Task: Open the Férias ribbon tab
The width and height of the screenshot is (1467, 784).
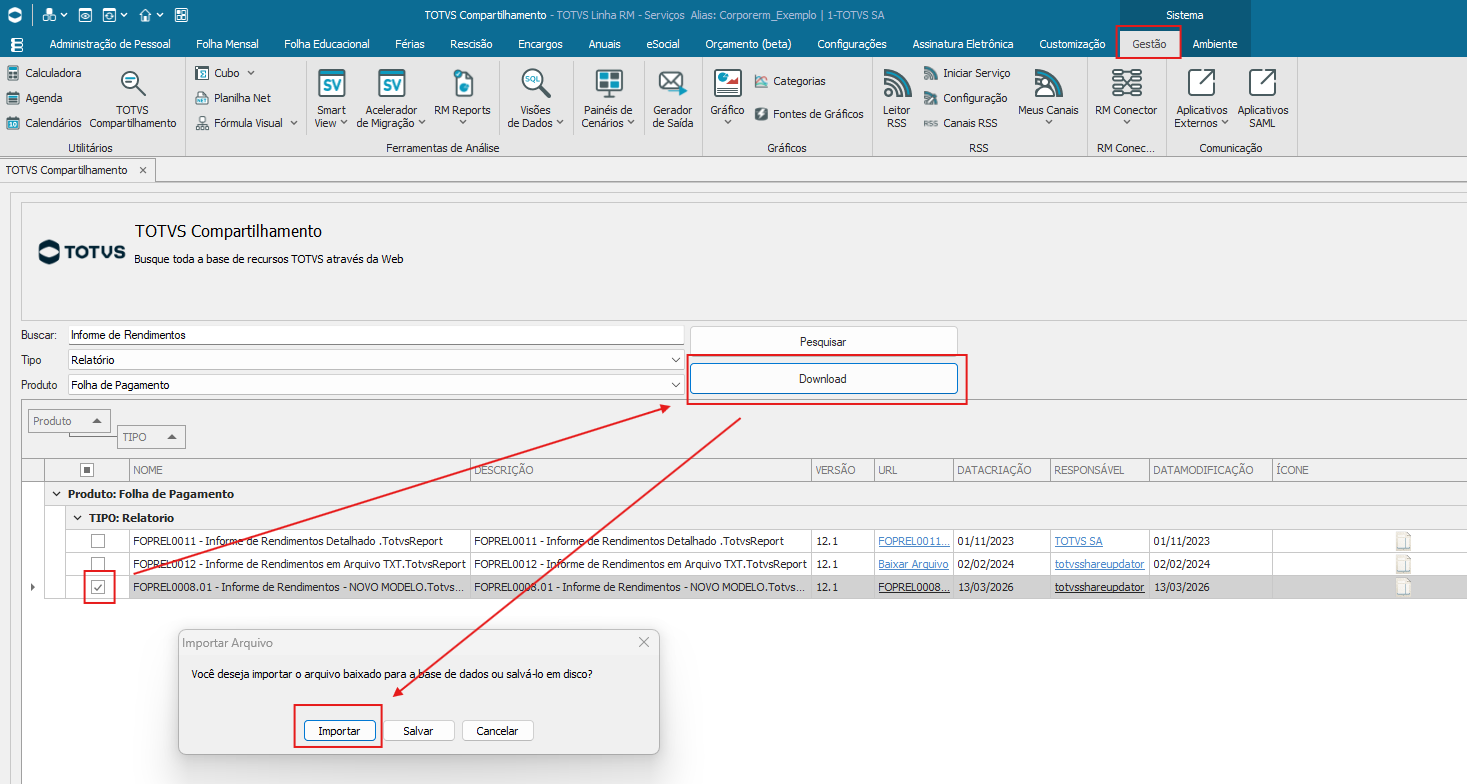Action: pyautogui.click(x=410, y=44)
